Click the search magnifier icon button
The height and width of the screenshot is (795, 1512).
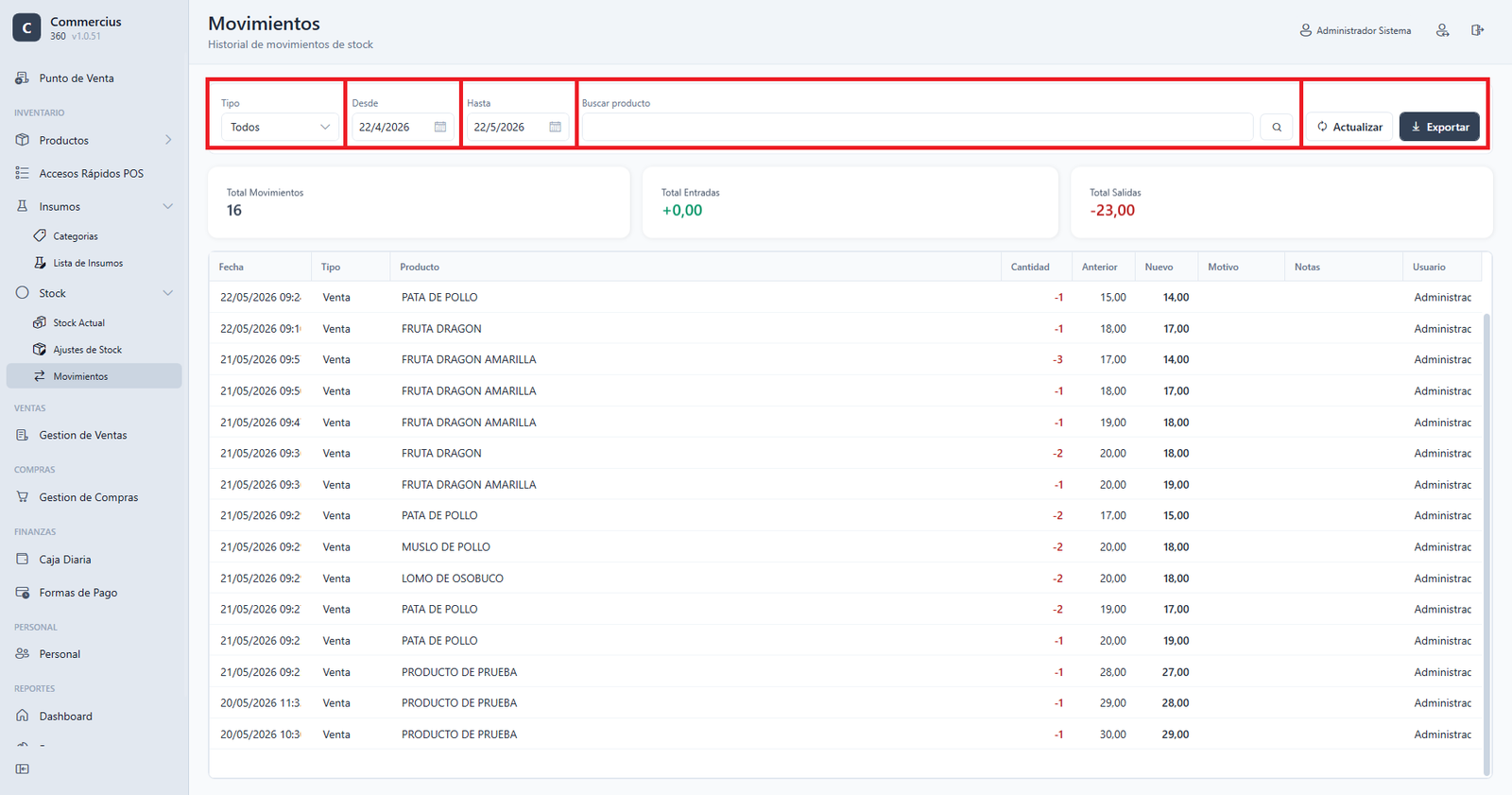[1276, 127]
